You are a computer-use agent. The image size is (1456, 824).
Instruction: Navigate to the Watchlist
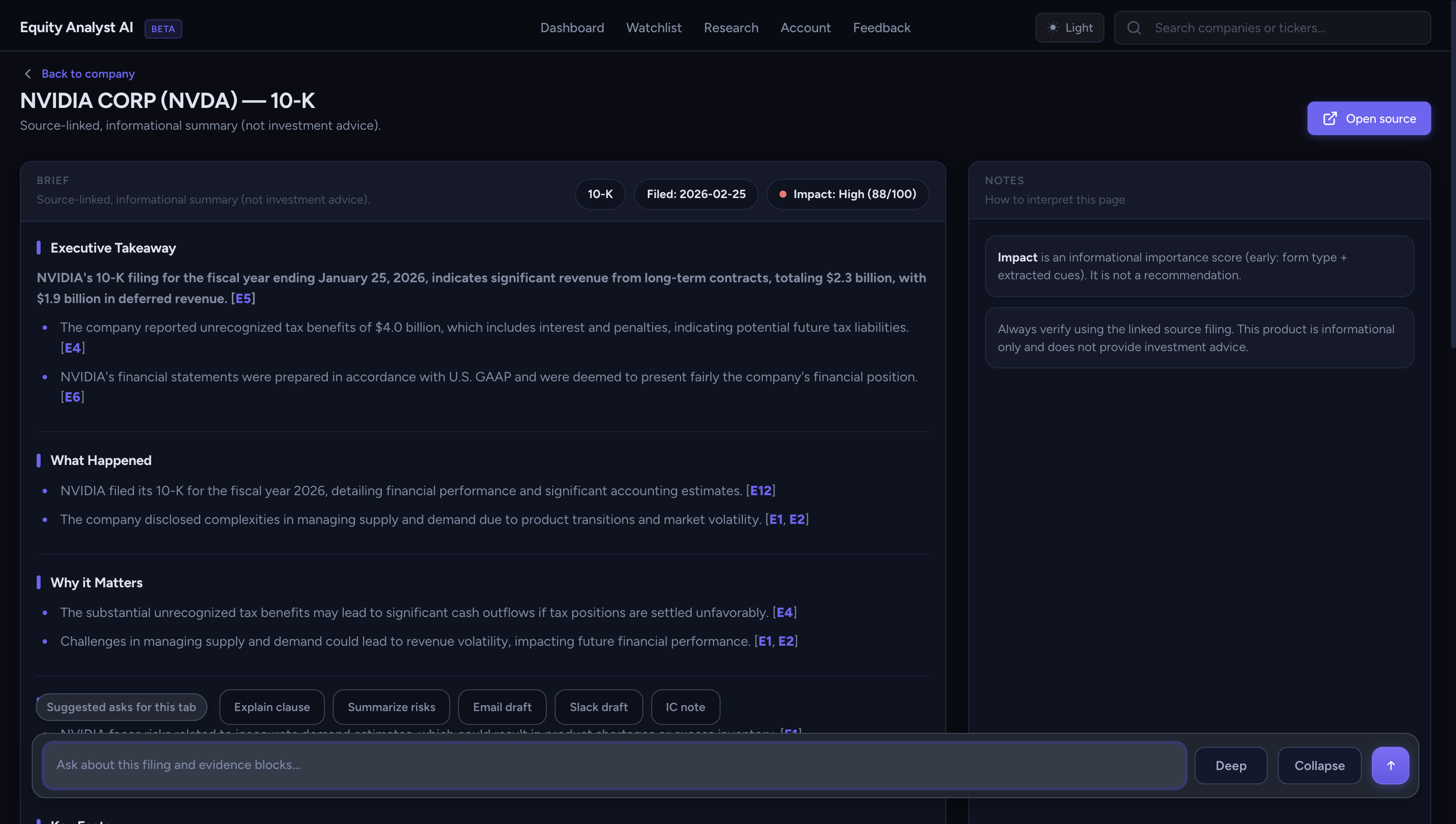tap(654, 27)
